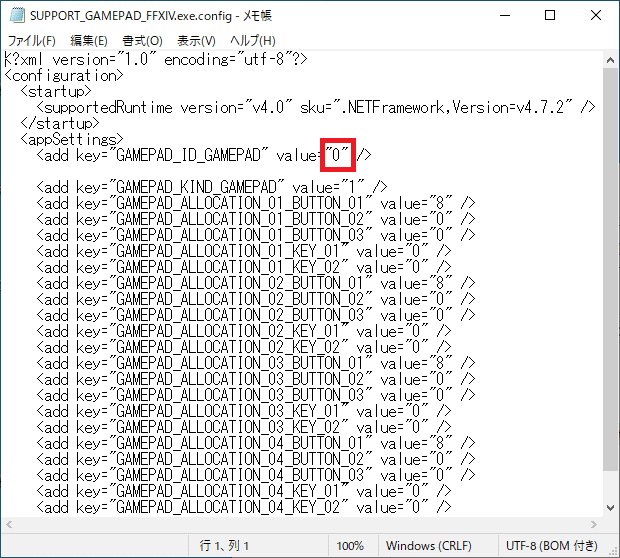
Task: Maximize the Notepad window
Action: click(x=550, y=15)
